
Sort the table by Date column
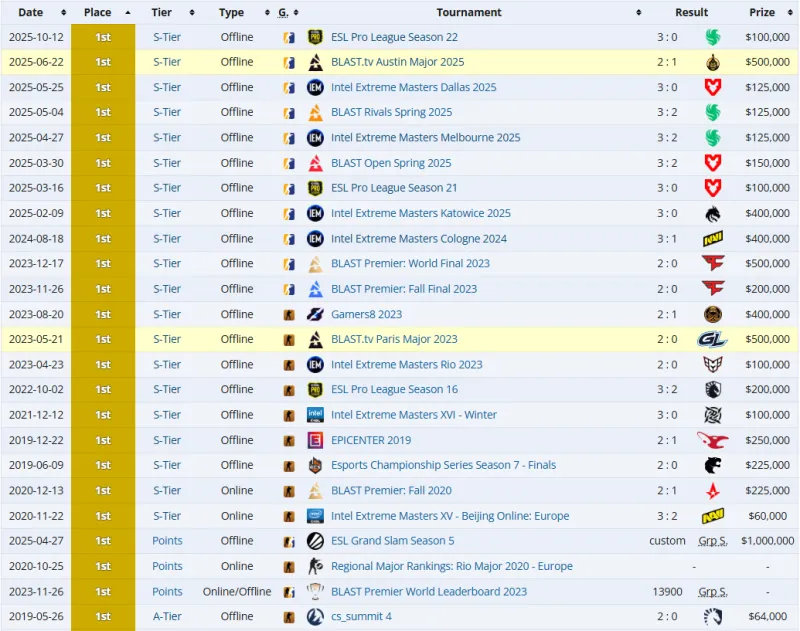[x=36, y=12]
